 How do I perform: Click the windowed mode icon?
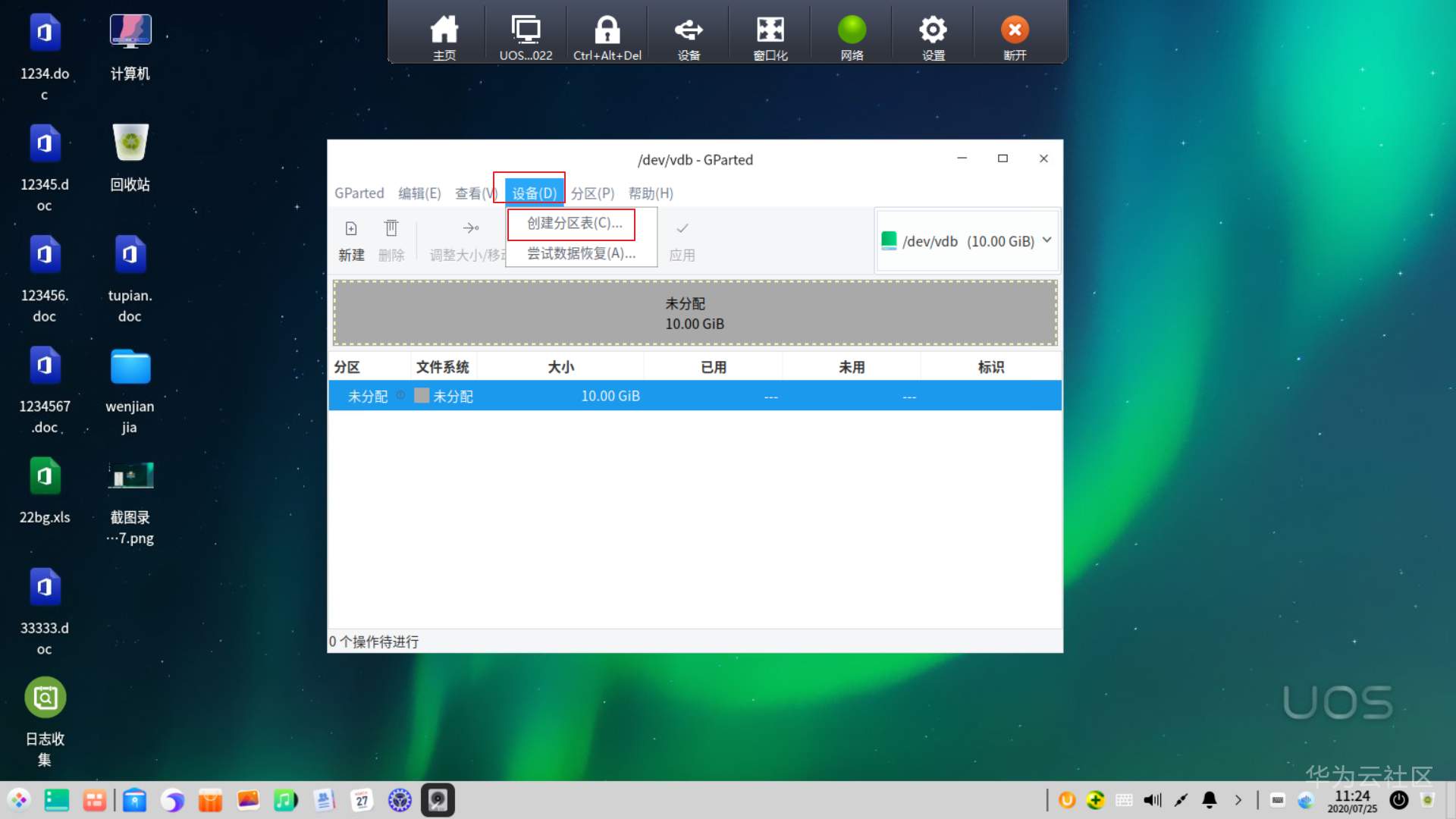click(770, 30)
